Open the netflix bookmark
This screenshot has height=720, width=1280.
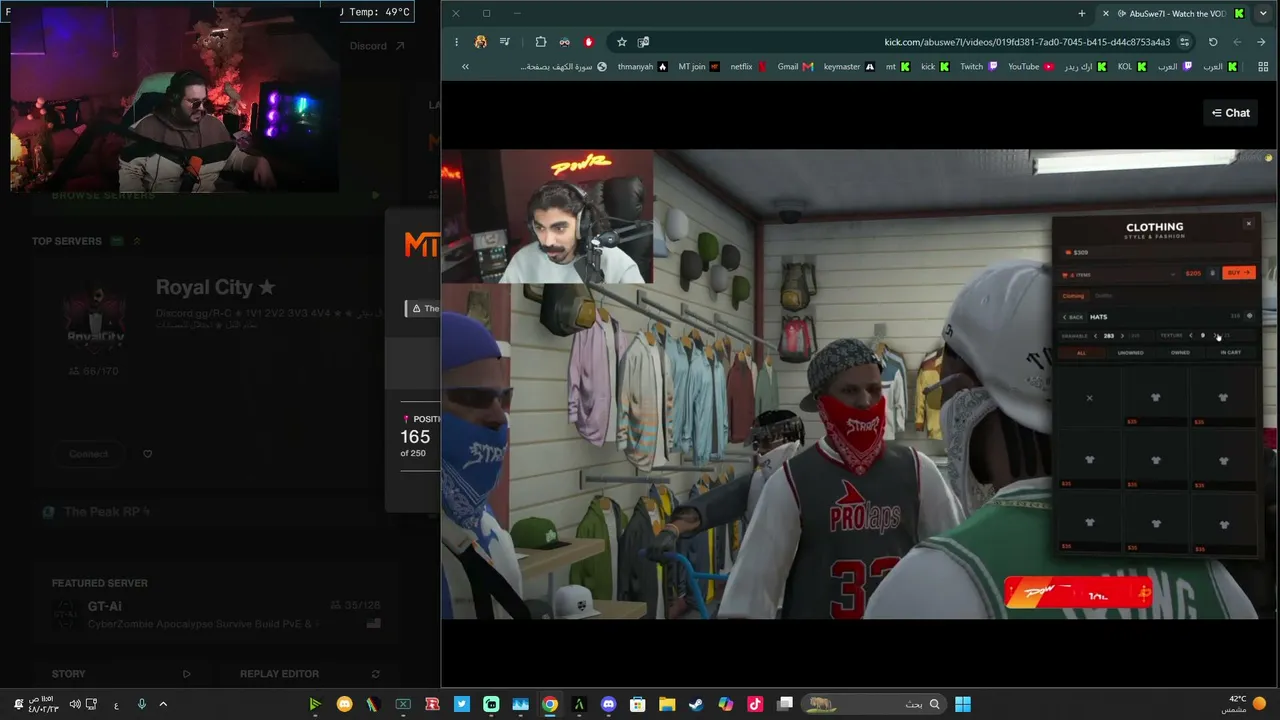[748, 67]
